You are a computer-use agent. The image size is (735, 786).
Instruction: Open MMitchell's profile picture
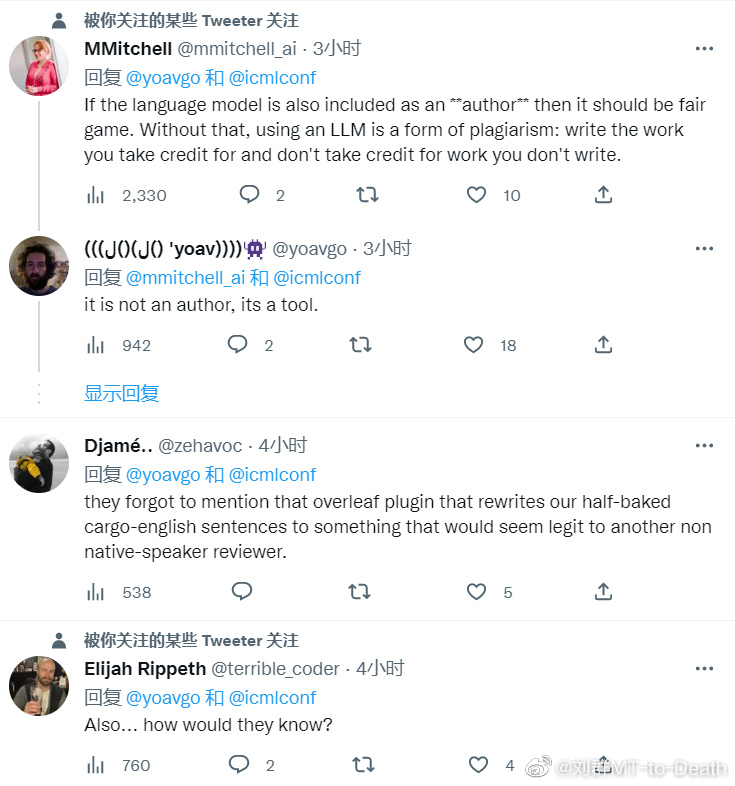pyautogui.click(x=39, y=66)
